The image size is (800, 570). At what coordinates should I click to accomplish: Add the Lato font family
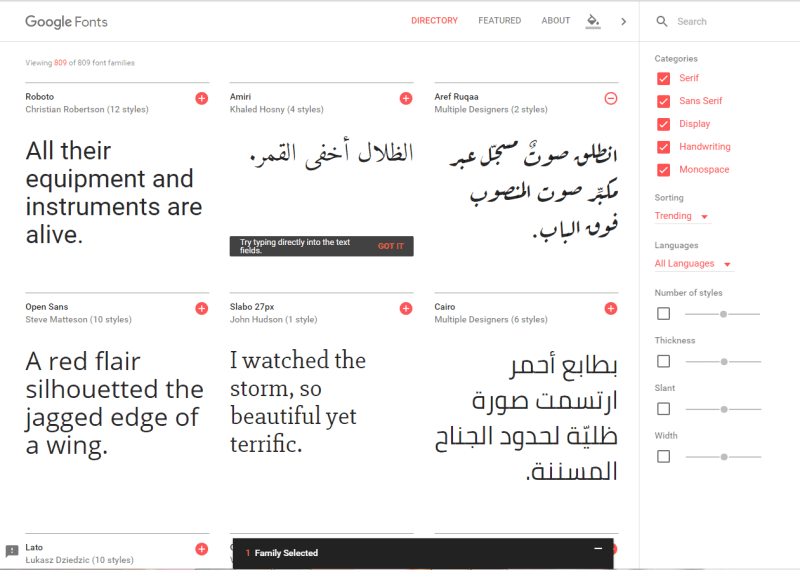click(x=202, y=549)
